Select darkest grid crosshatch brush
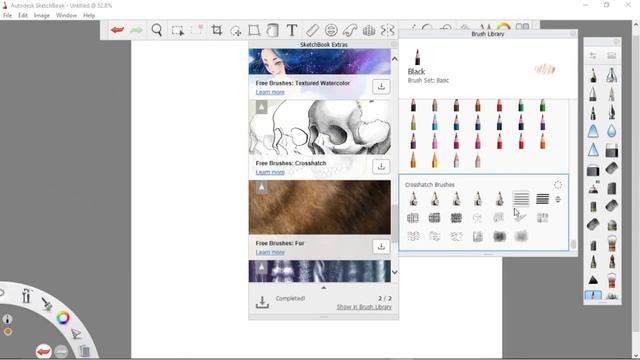 (x=456, y=218)
